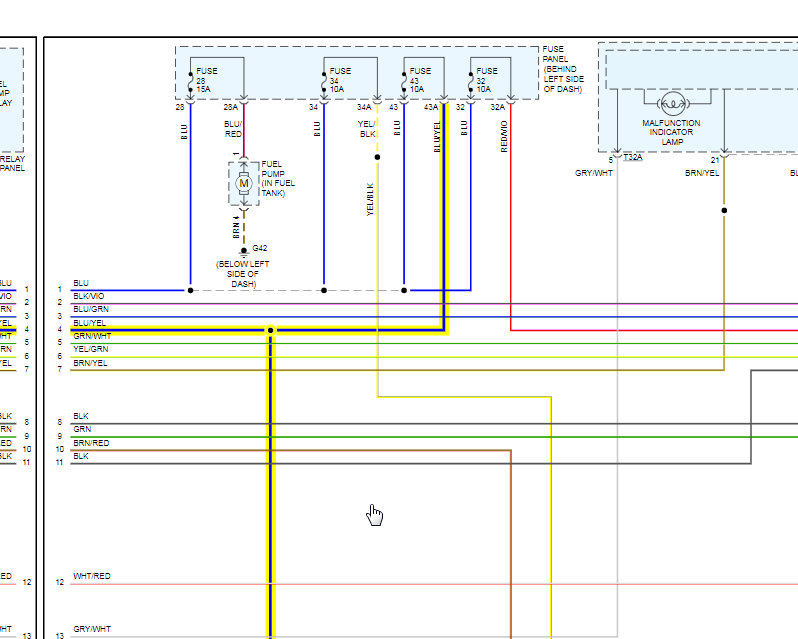Screen dimensions: 798x639
Task: Click the GRY/WHT label under the lamp module
Action: click(x=594, y=173)
